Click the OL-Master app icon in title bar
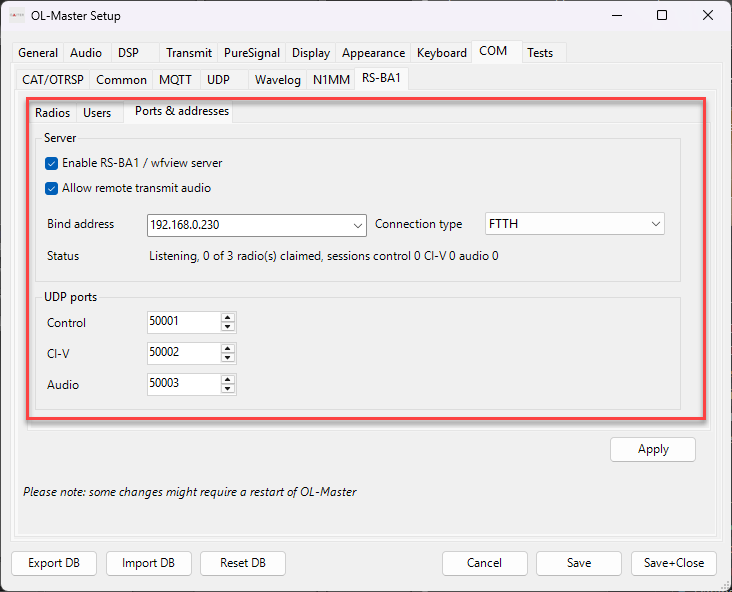 [x=17, y=15]
